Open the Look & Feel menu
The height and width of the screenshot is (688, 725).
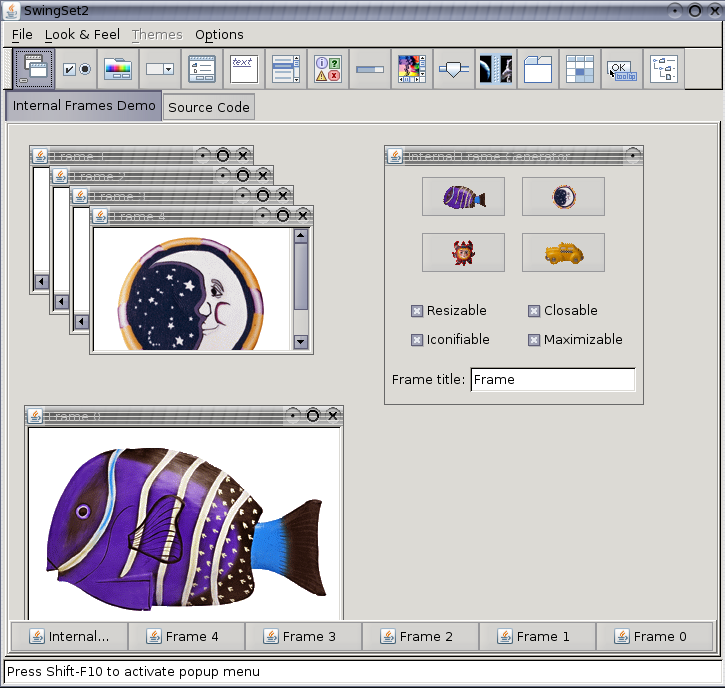click(82, 34)
